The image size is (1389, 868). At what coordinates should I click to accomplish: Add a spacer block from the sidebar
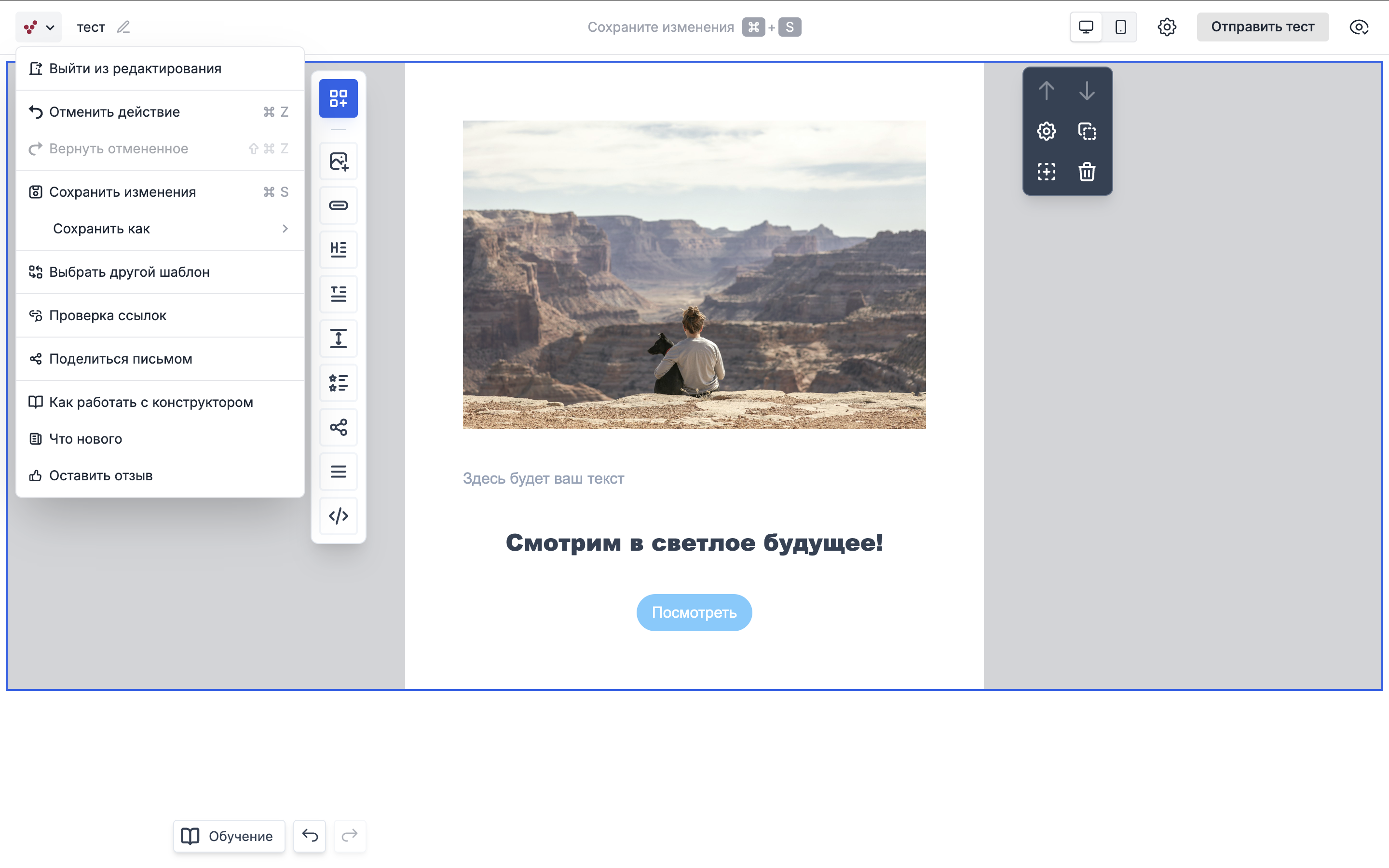[338, 339]
